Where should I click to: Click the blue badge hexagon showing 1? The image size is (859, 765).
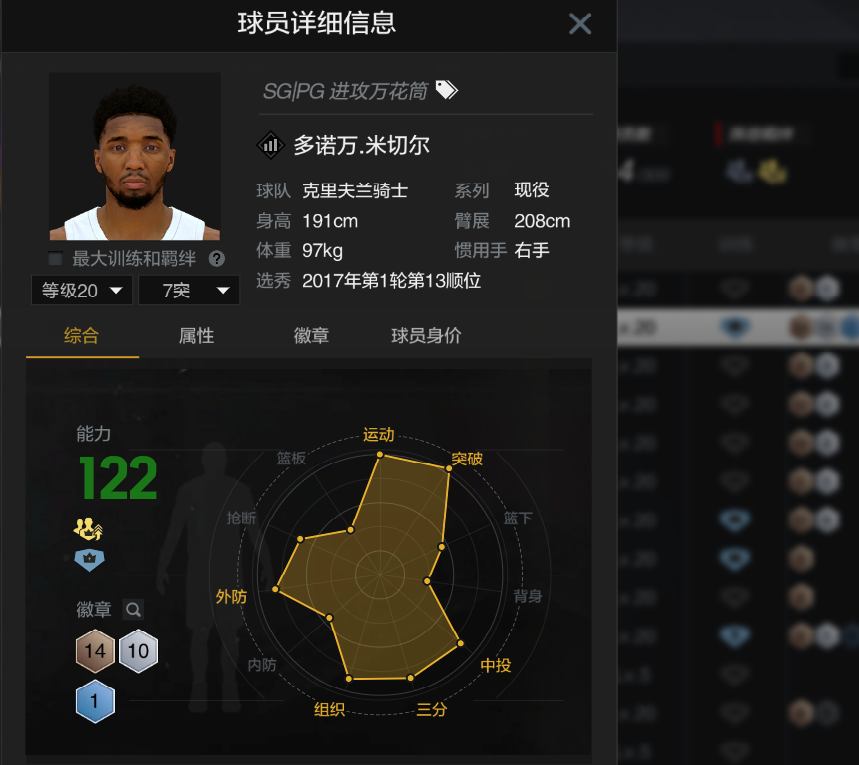95,701
